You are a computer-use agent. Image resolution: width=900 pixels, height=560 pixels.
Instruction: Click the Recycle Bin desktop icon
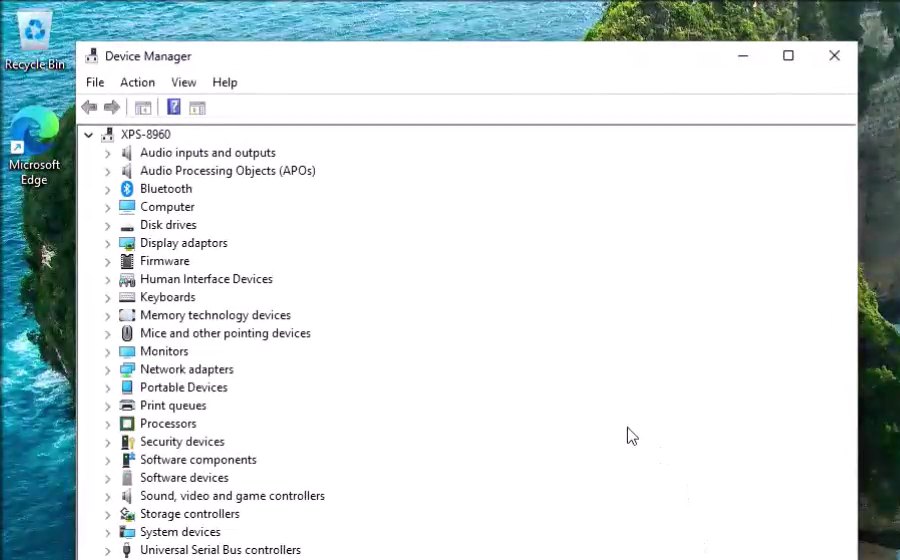[x=34, y=41]
